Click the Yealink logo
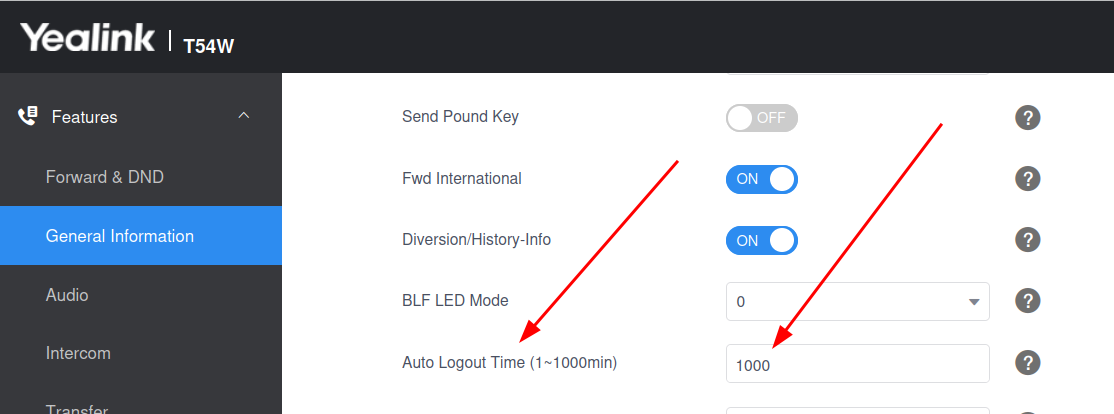The height and width of the screenshot is (414, 1114). 87,37
